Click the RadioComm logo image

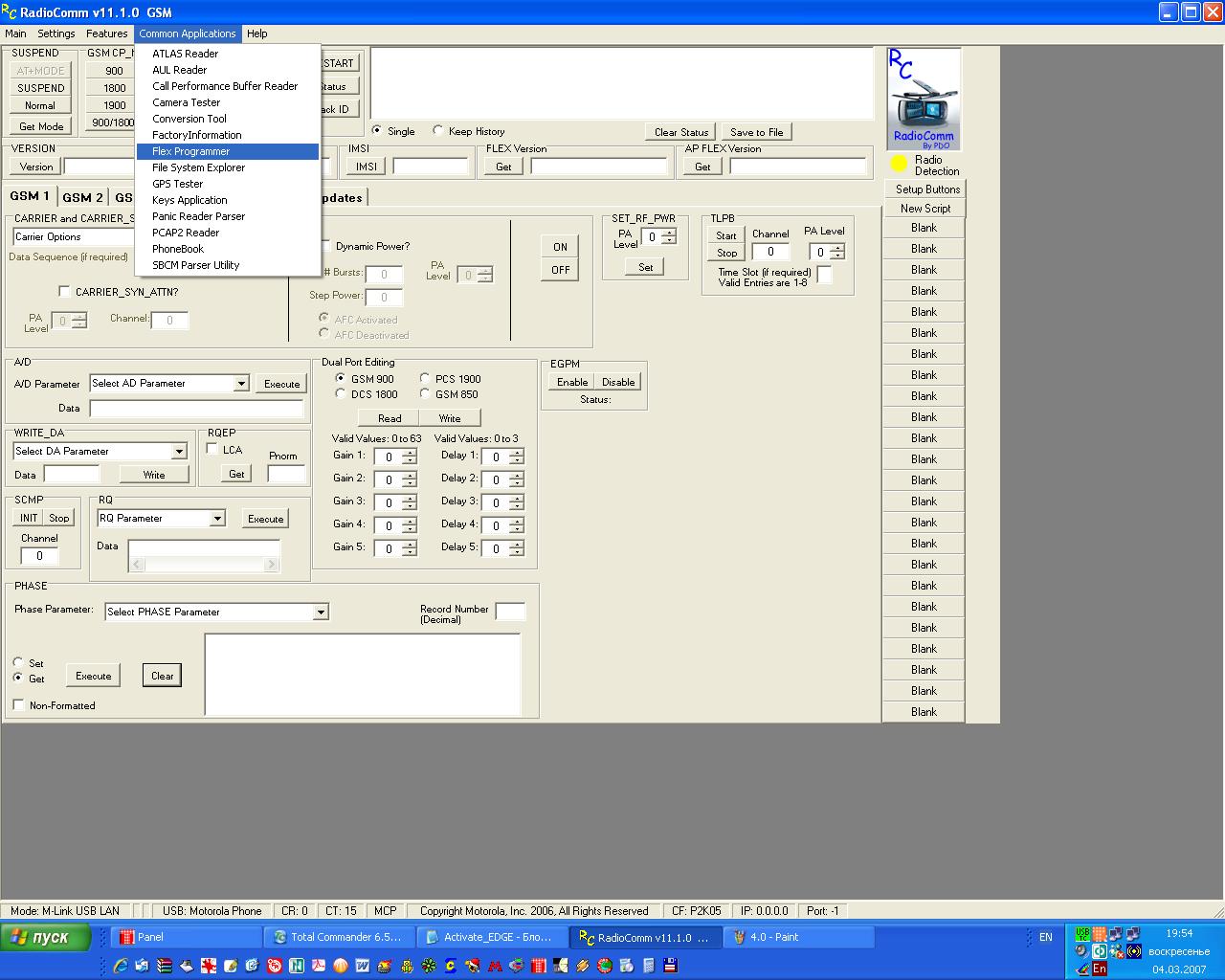click(924, 100)
